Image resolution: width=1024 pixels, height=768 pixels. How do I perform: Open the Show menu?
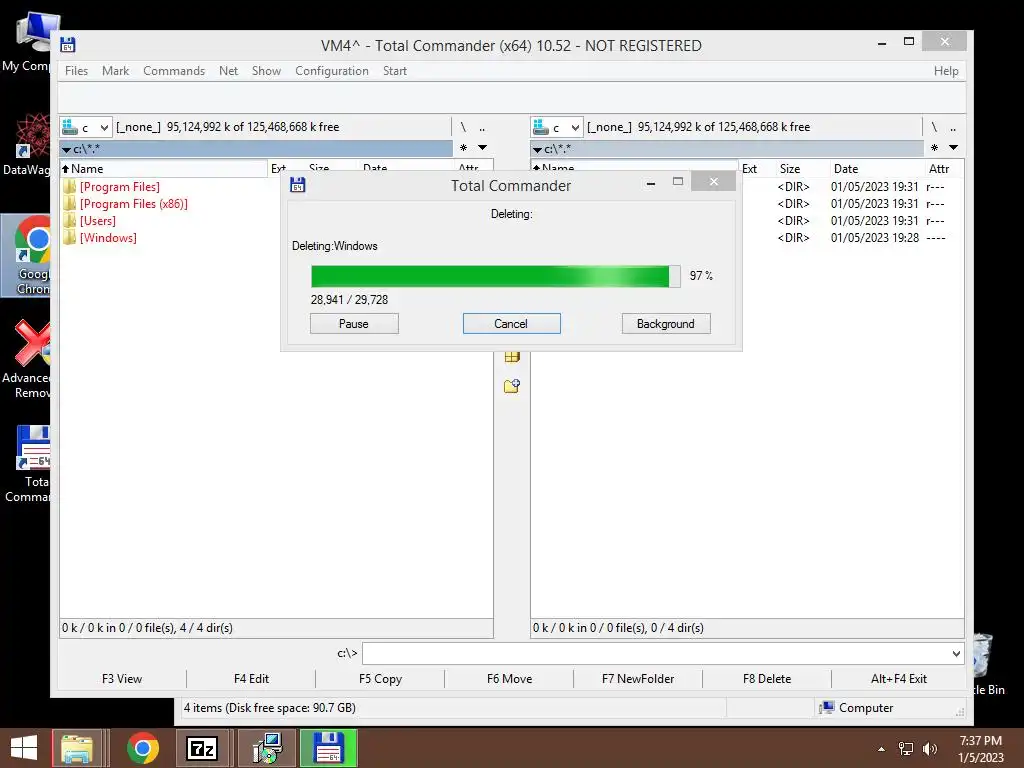[x=266, y=71]
